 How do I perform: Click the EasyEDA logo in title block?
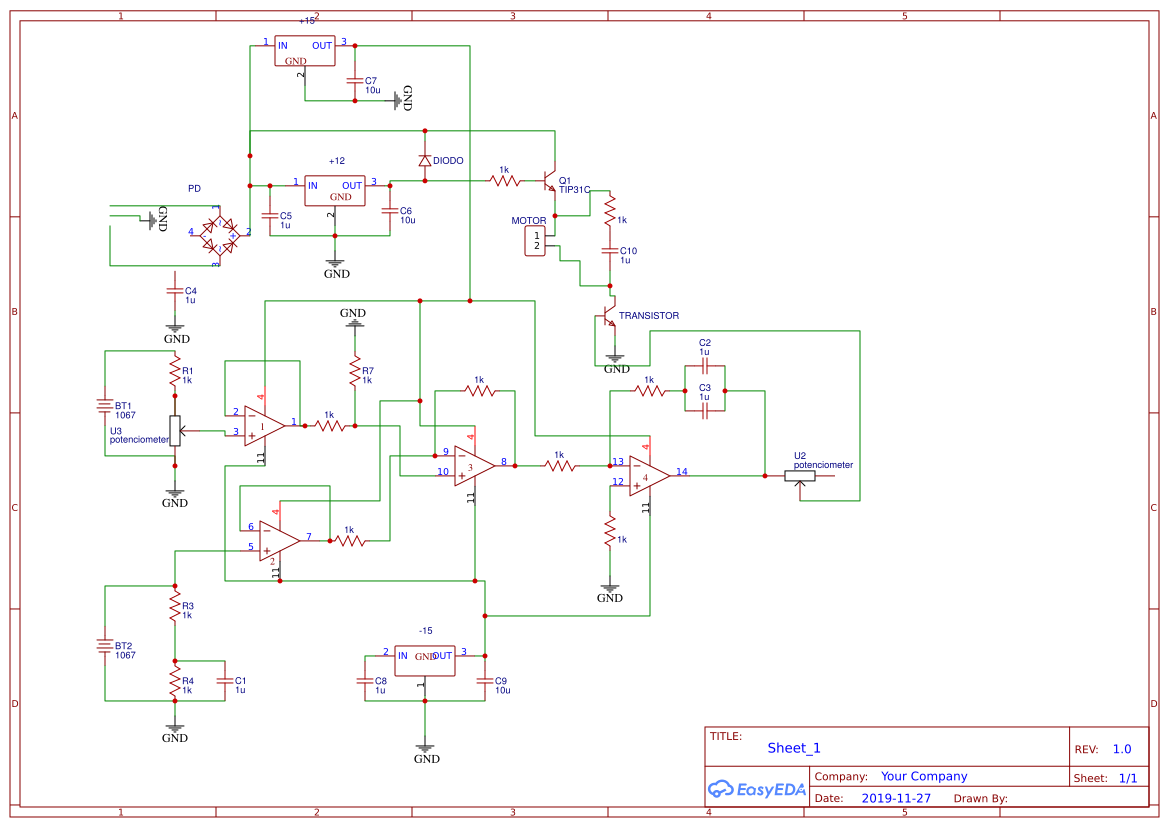756,789
